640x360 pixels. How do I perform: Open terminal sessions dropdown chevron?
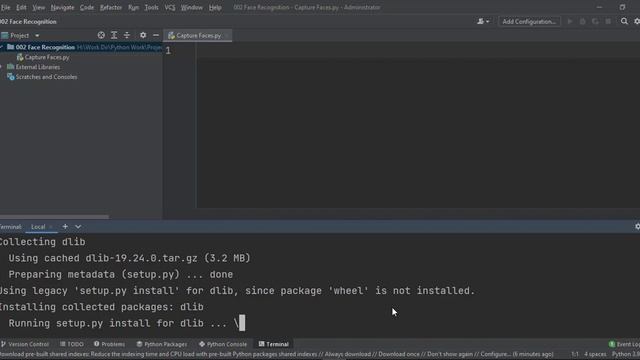[x=78, y=227]
